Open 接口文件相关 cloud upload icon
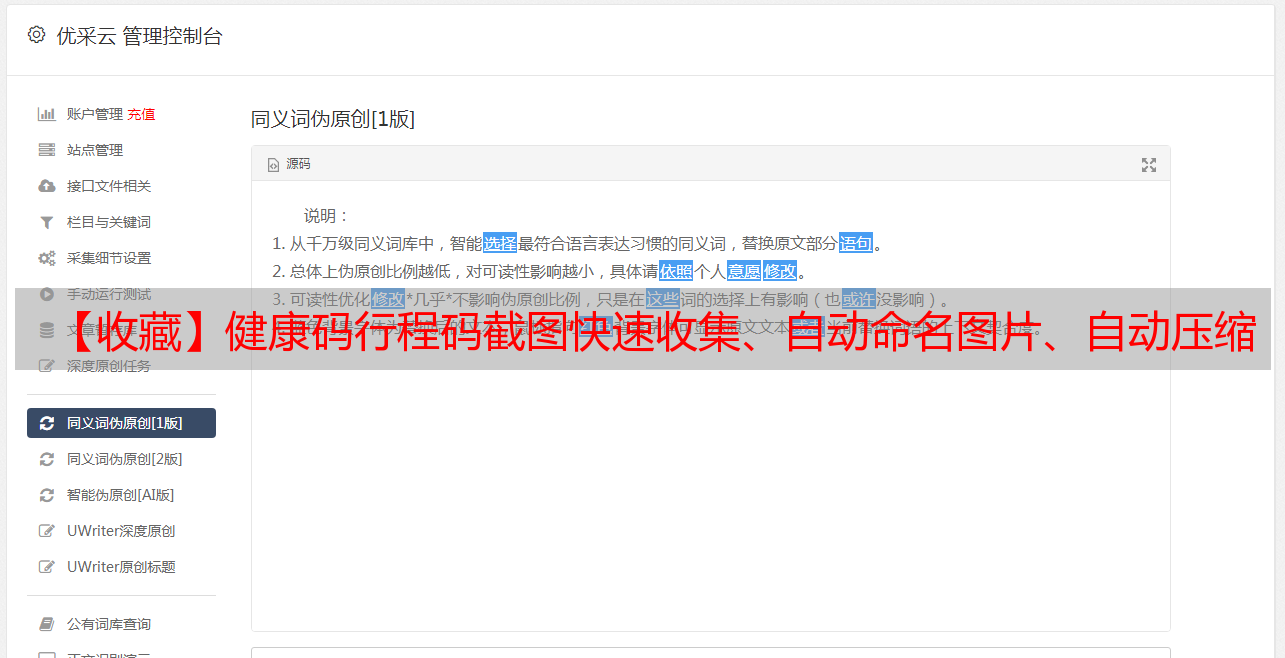 (46, 186)
